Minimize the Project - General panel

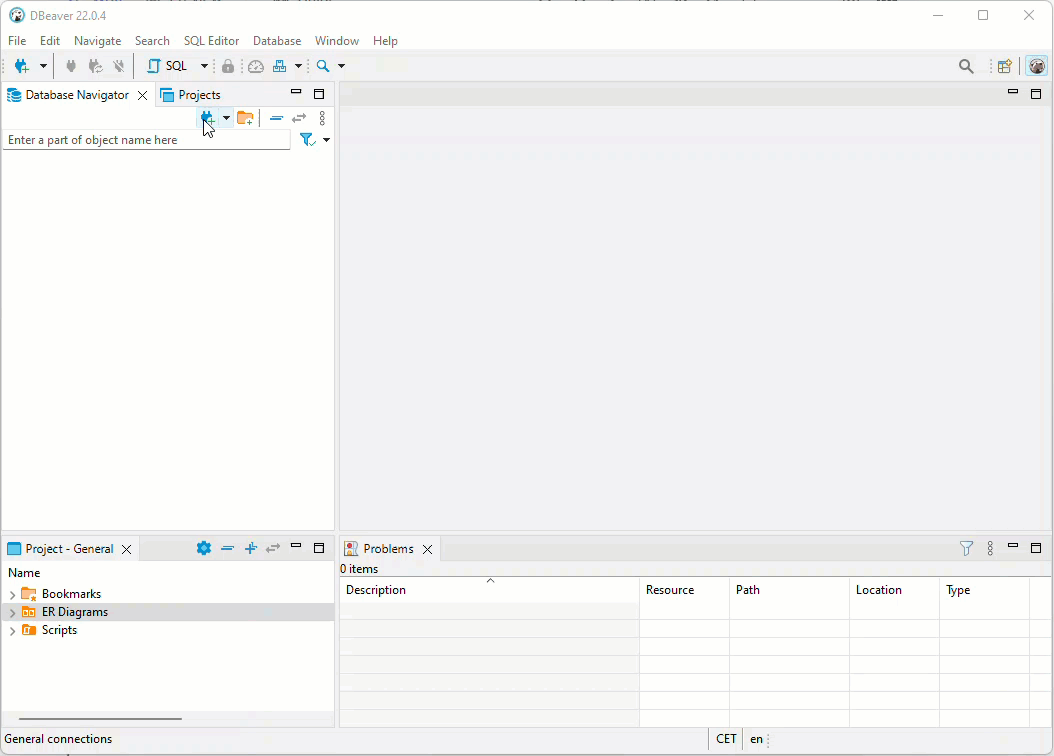point(296,546)
